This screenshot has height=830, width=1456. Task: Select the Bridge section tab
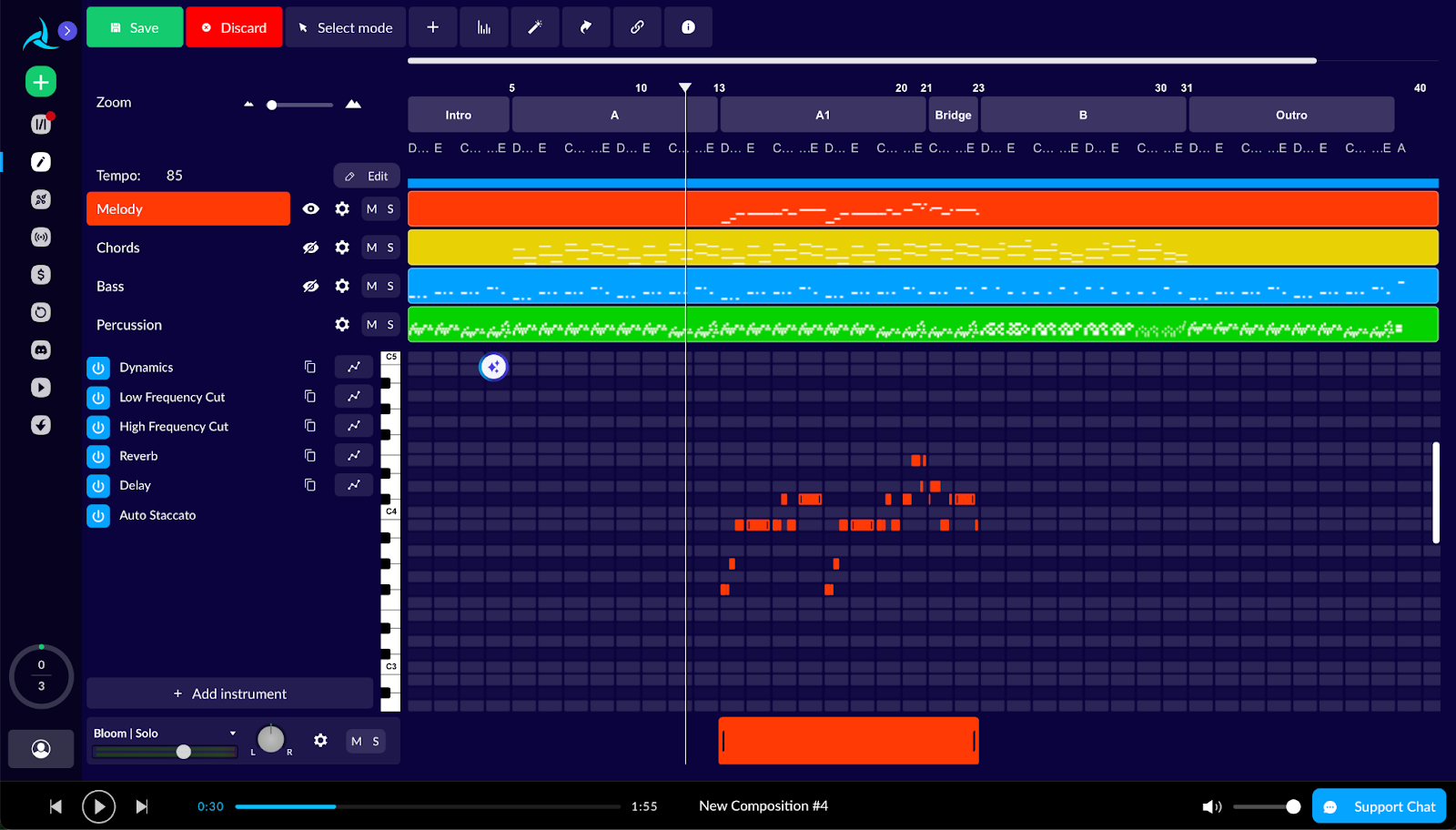click(953, 115)
